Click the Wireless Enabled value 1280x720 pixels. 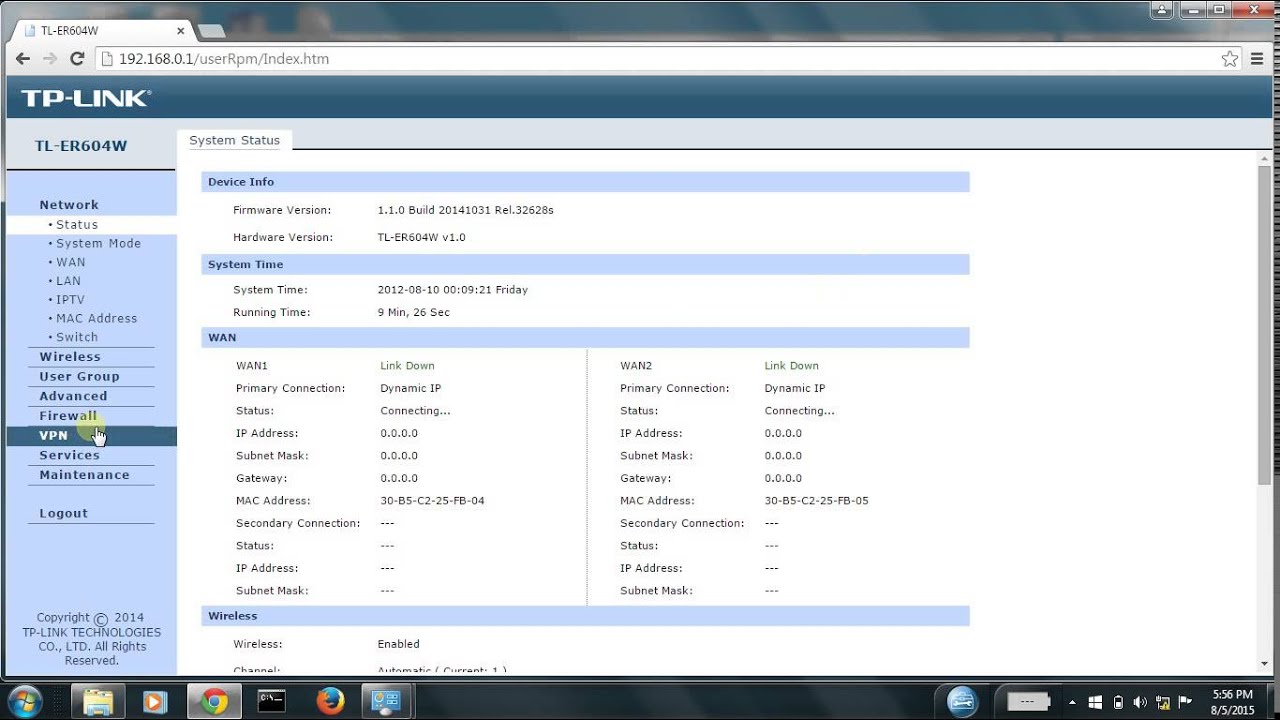pos(398,645)
